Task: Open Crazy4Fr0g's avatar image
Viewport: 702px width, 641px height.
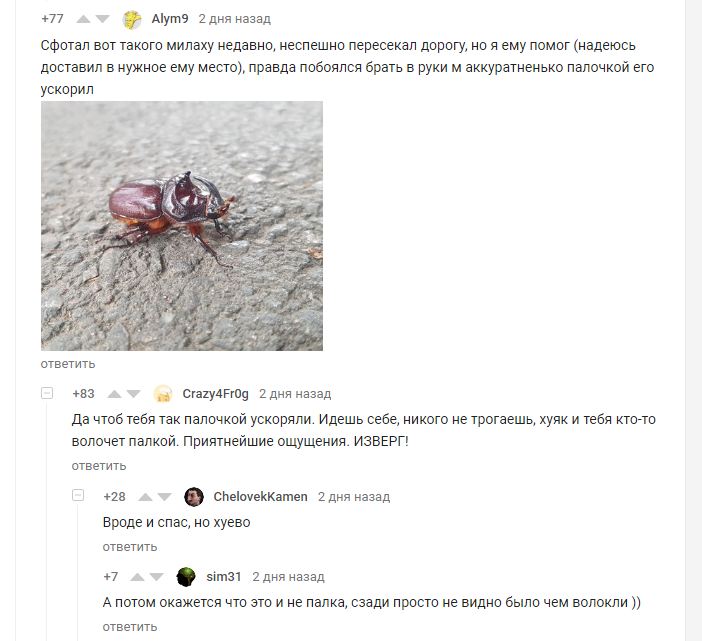Action: click(163, 394)
